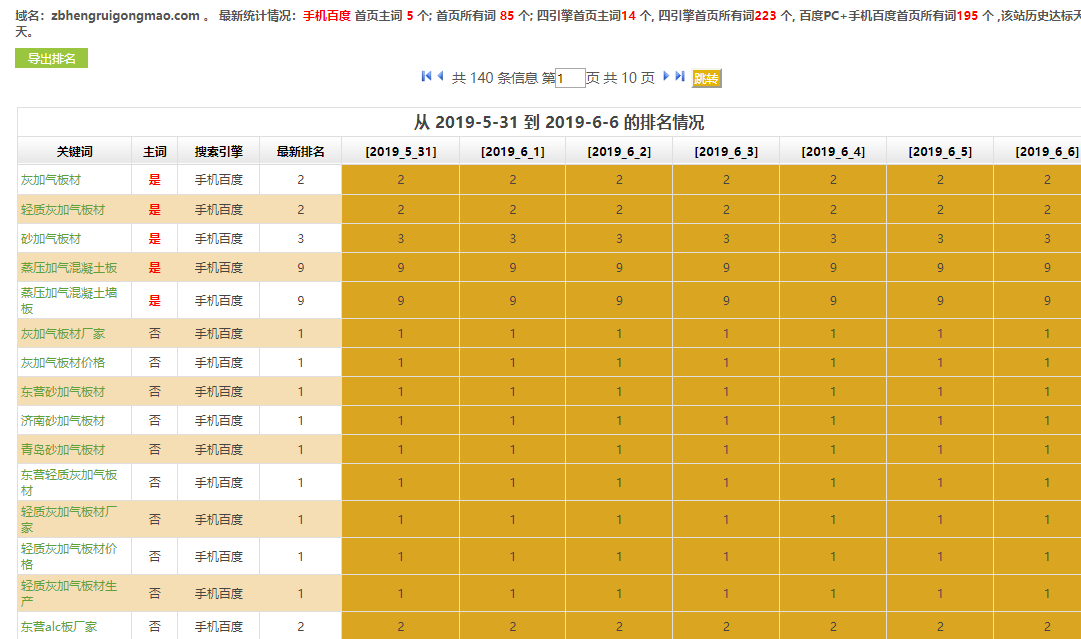
Task: Go to first page using pagination icon
Action: (x=426, y=77)
